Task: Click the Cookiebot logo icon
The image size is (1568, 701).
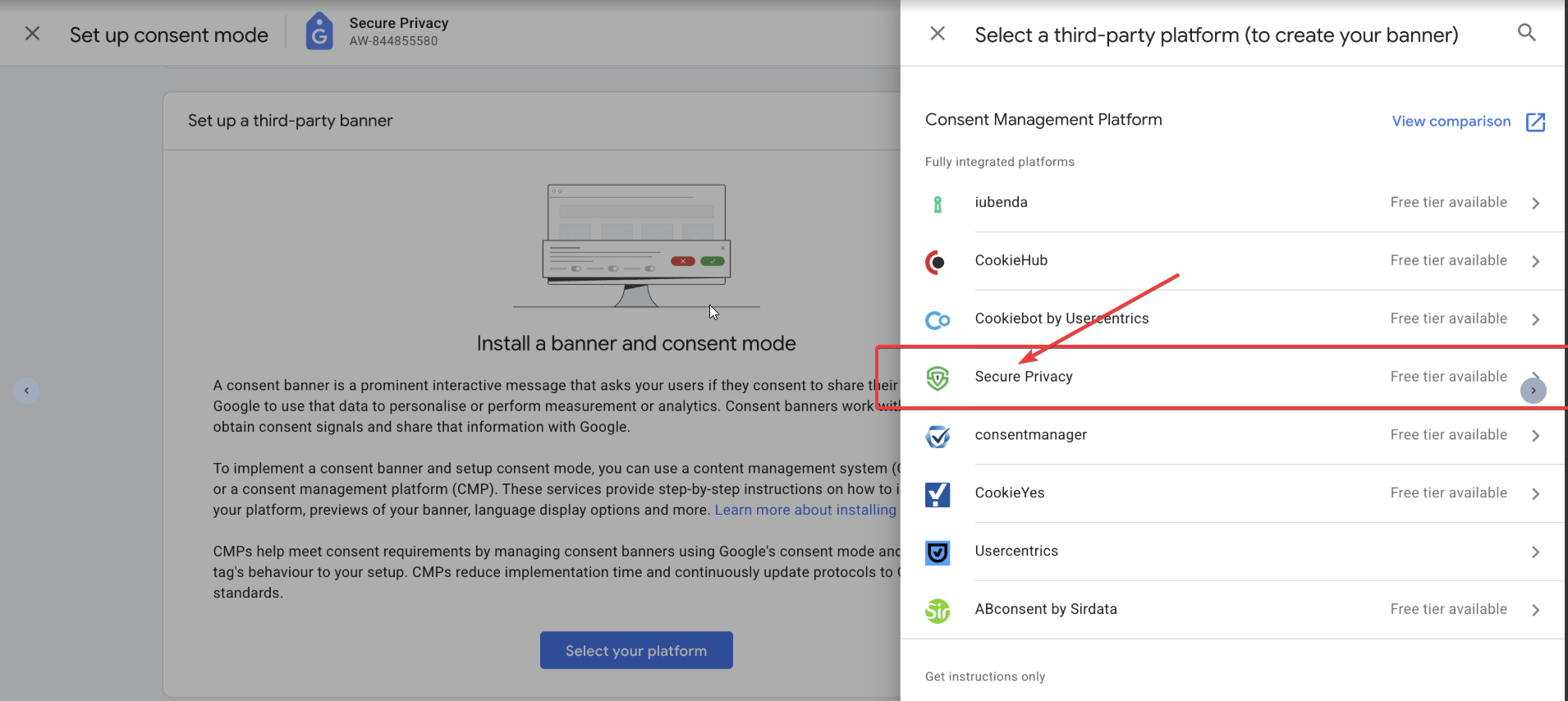Action: pyautogui.click(x=938, y=320)
